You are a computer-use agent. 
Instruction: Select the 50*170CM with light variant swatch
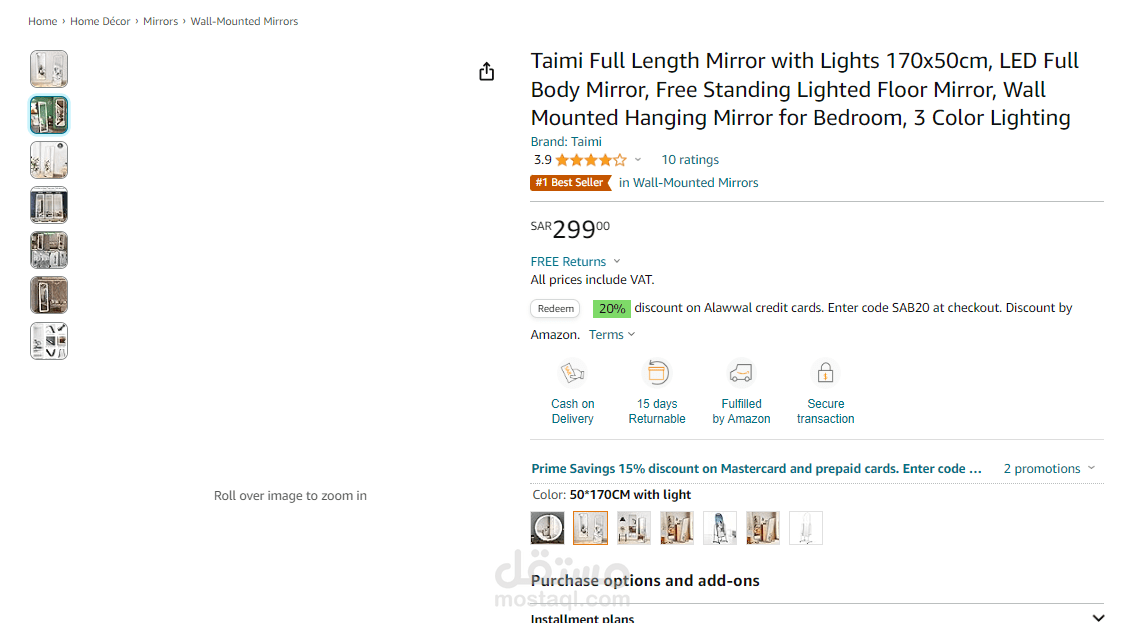[x=590, y=528]
